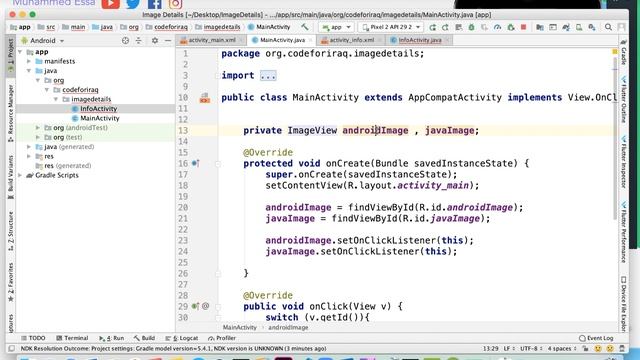Close the InfoActivity.java tab
This screenshot has height=360, width=640.
click(447, 40)
